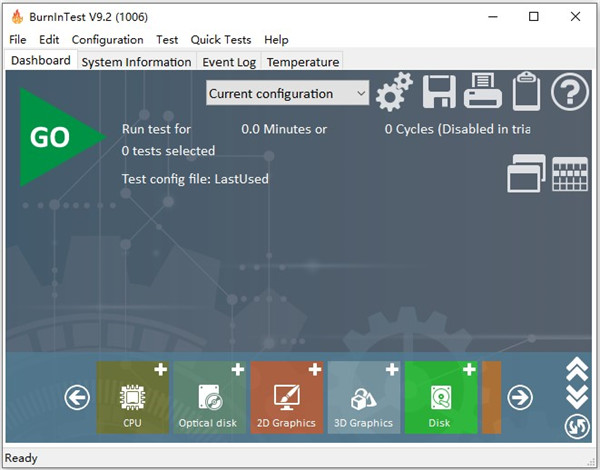
Task: Switch to the Event Log tab
Action: click(x=229, y=62)
